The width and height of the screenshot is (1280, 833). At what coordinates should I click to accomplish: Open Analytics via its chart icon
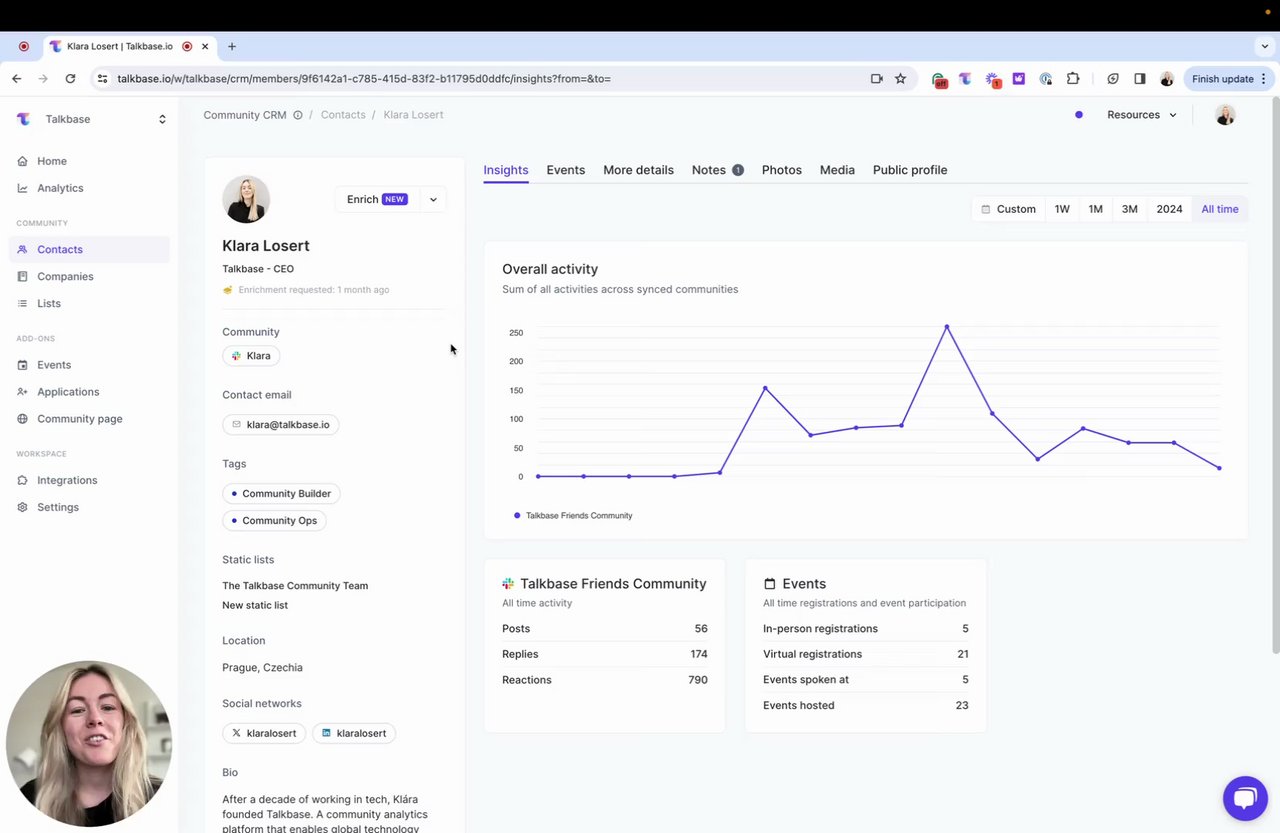[23, 188]
